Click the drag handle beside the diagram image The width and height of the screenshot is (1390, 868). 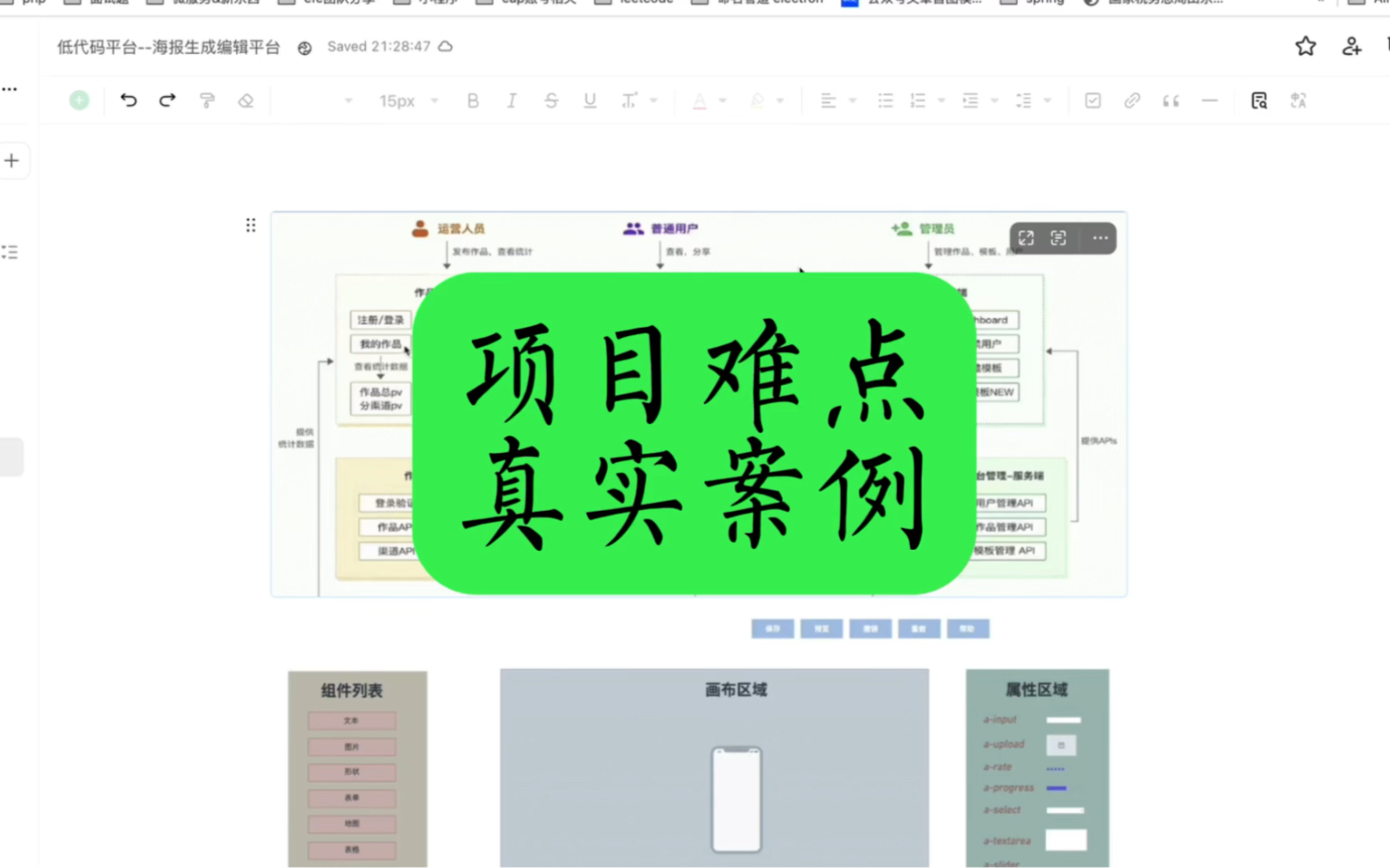tap(250, 226)
